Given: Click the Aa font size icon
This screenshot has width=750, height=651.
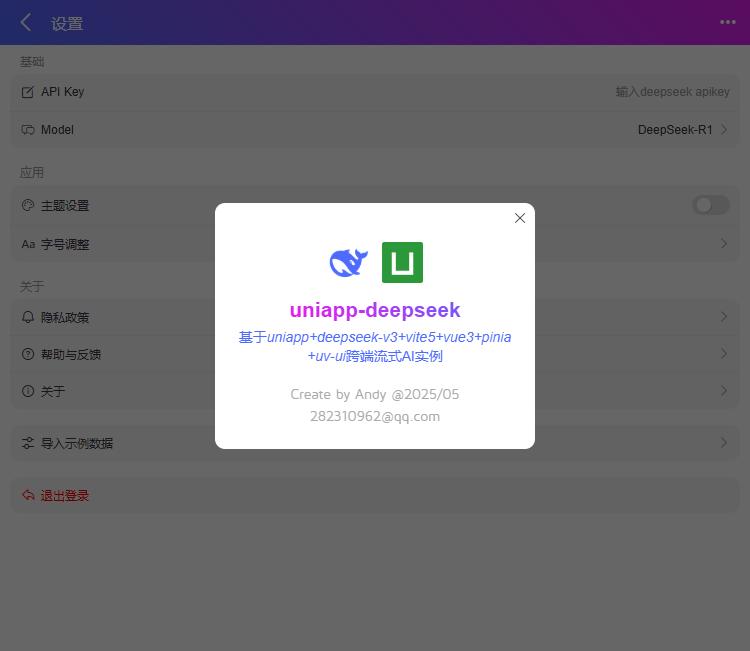Looking at the screenshot, I should [28, 244].
